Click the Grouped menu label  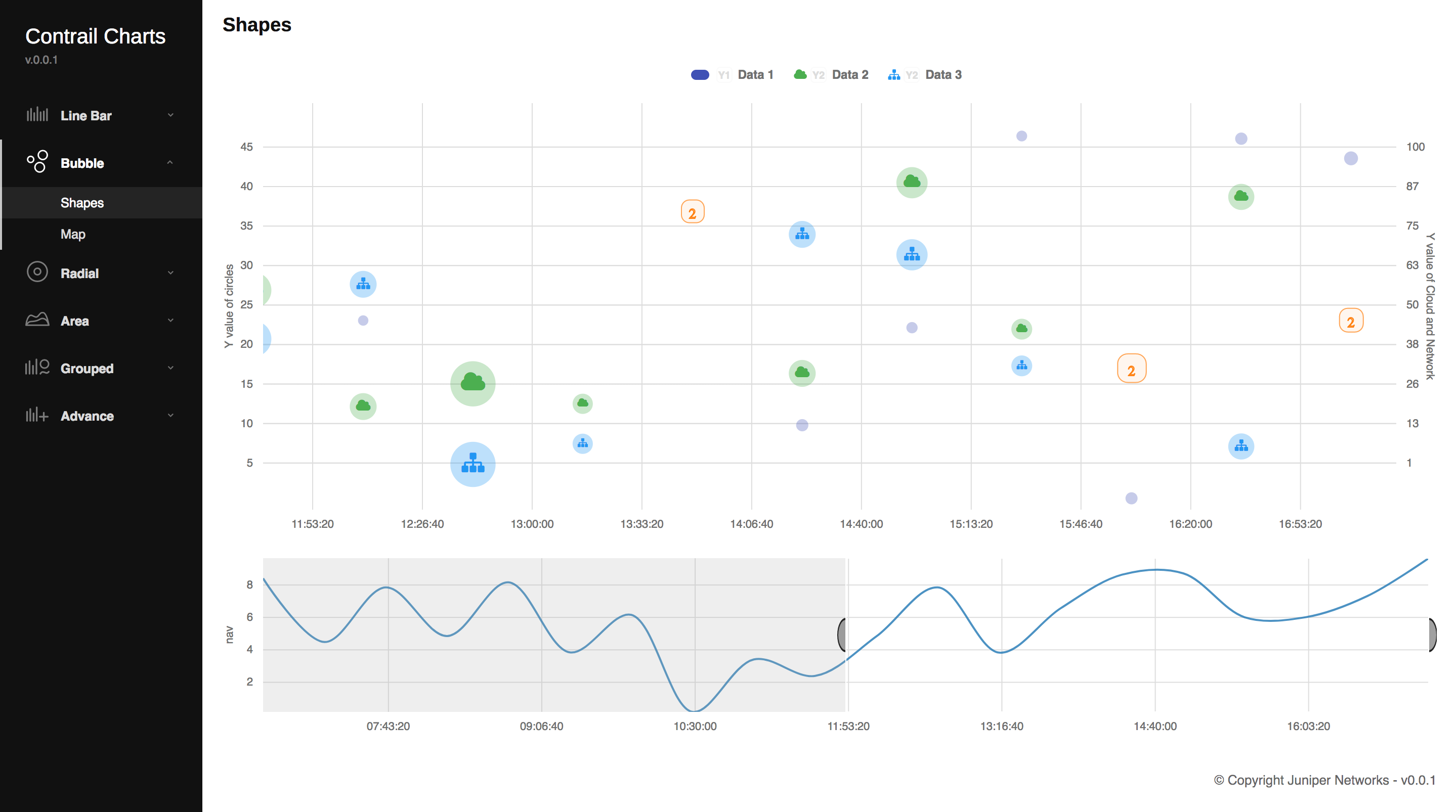tap(87, 369)
